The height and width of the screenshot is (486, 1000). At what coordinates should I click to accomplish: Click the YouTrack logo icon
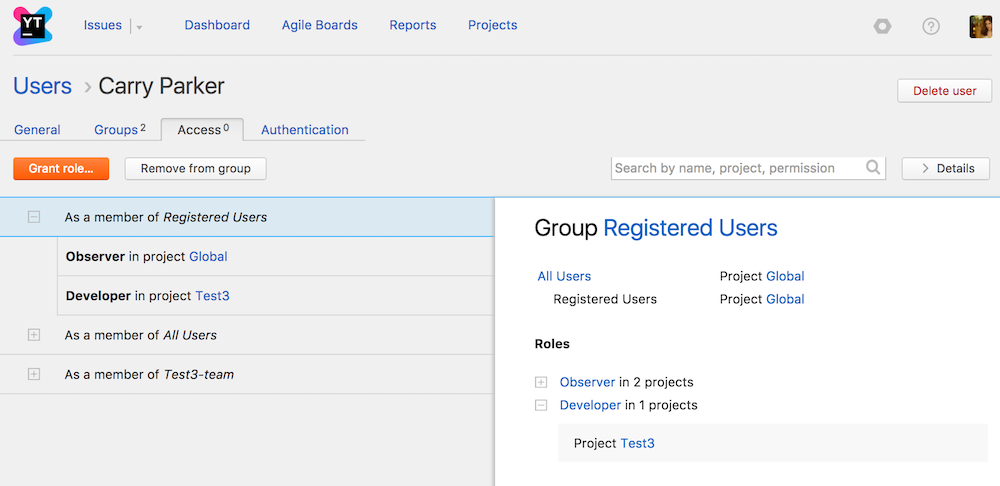pos(33,25)
